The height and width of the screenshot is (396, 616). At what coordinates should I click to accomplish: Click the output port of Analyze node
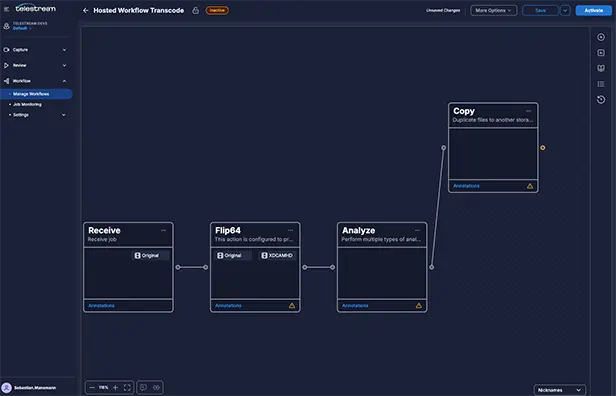tap(431, 267)
